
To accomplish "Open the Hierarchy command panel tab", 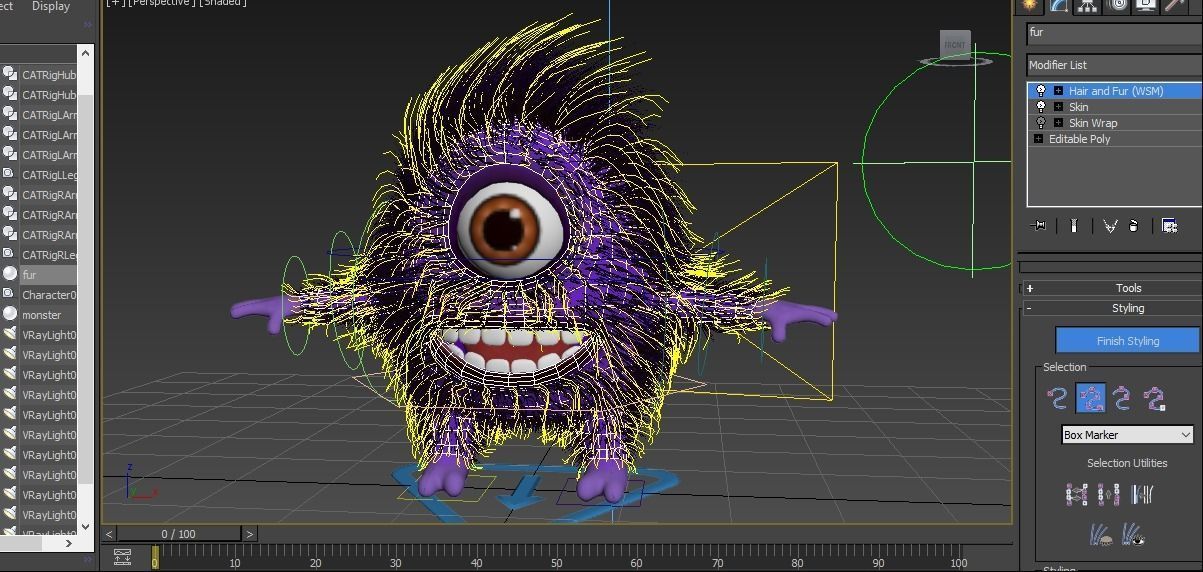I will (x=1087, y=5).
